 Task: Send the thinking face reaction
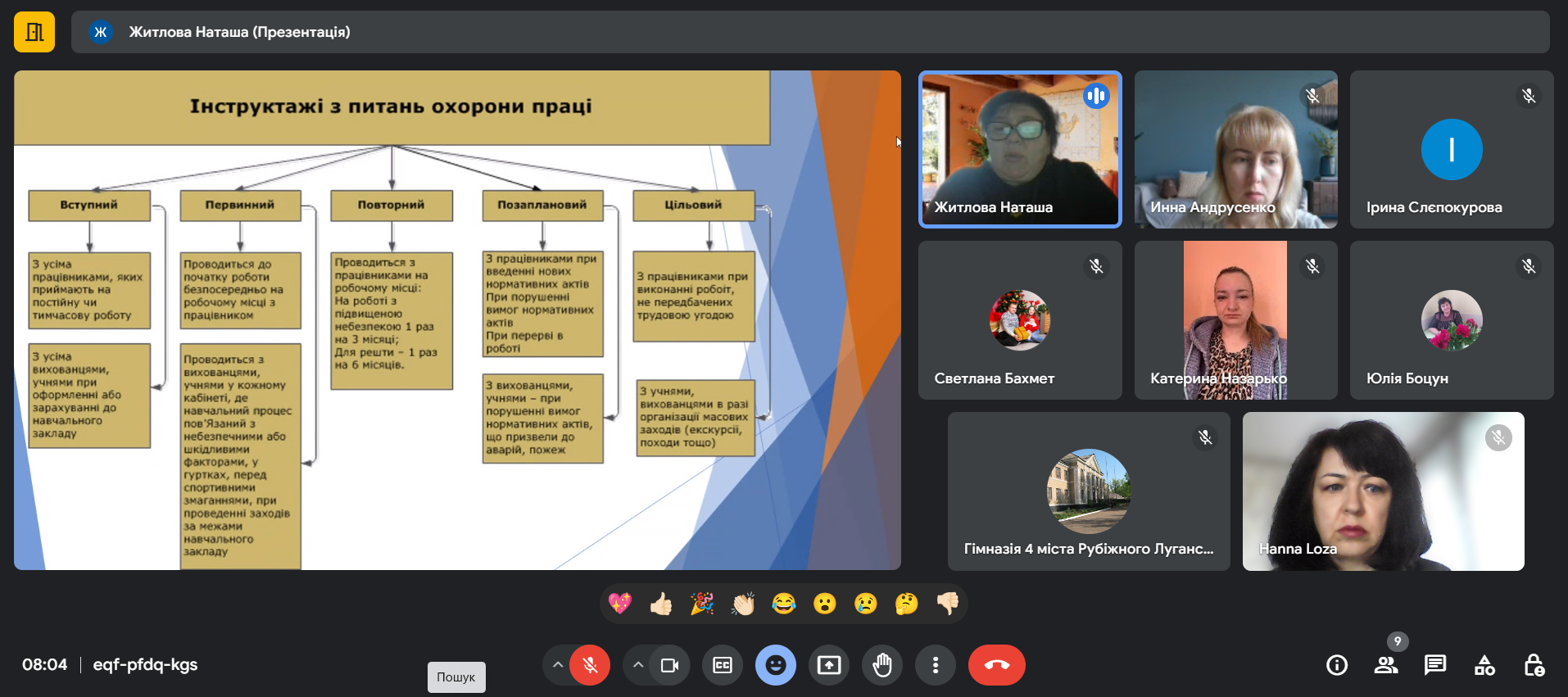pos(906,604)
